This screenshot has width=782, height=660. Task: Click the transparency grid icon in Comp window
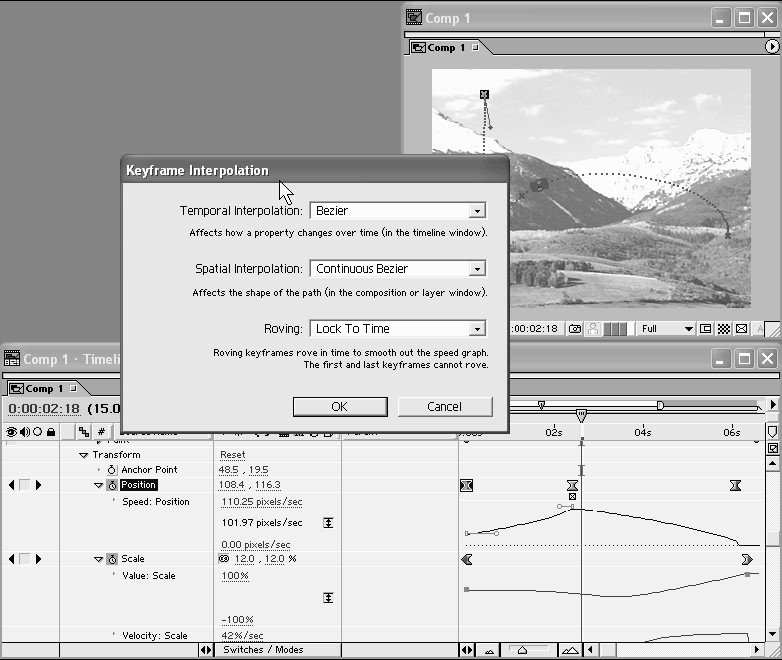[x=723, y=328]
